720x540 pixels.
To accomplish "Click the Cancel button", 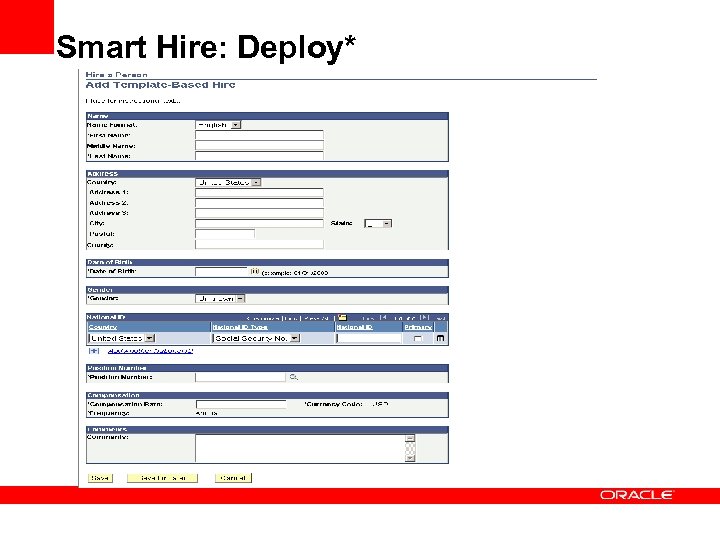I will pos(233,478).
